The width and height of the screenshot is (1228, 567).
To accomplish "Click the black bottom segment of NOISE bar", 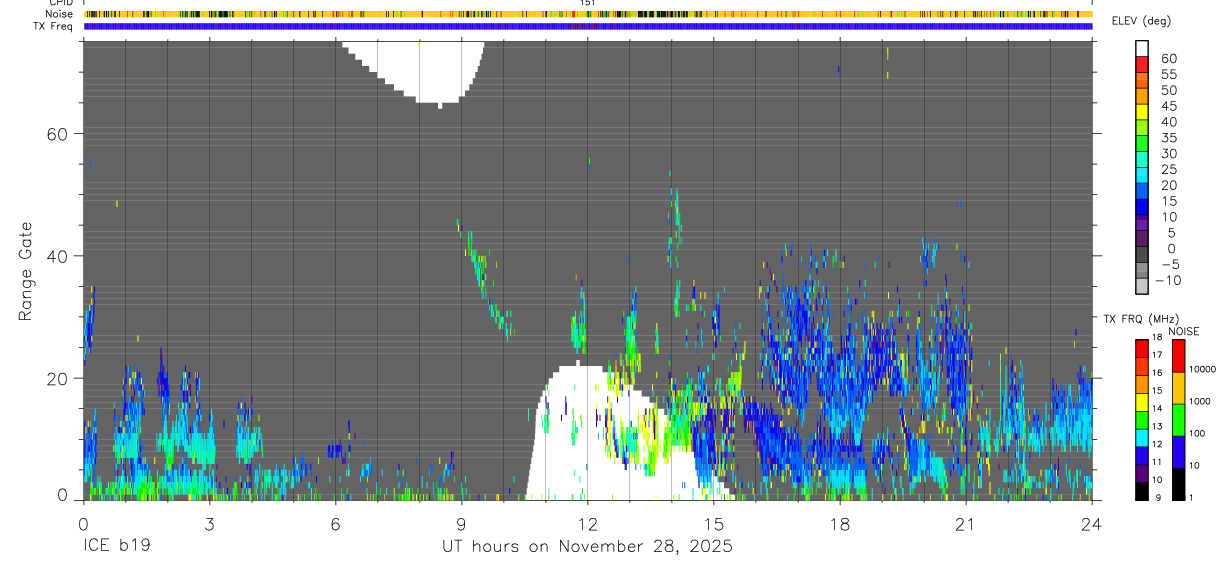I will (1178, 483).
